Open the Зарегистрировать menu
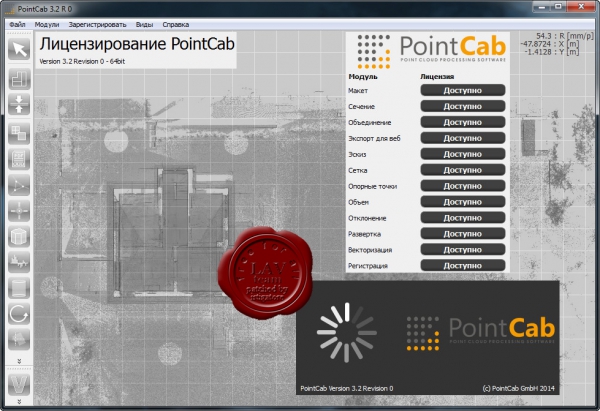Image resolution: width=600 pixels, height=411 pixels. tap(97, 24)
